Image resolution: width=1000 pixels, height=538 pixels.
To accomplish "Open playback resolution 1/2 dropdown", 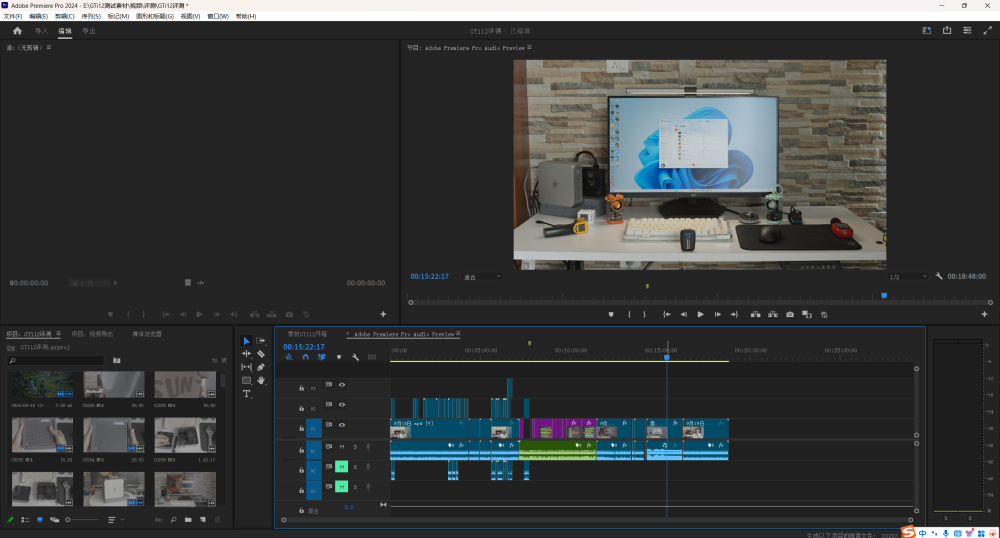I will click(x=908, y=277).
